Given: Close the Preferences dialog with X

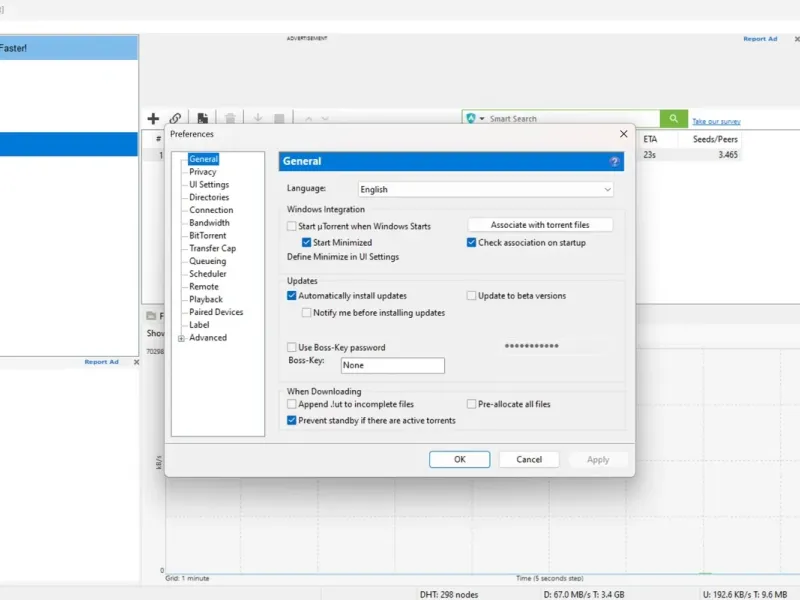Looking at the screenshot, I should (x=623, y=134).
